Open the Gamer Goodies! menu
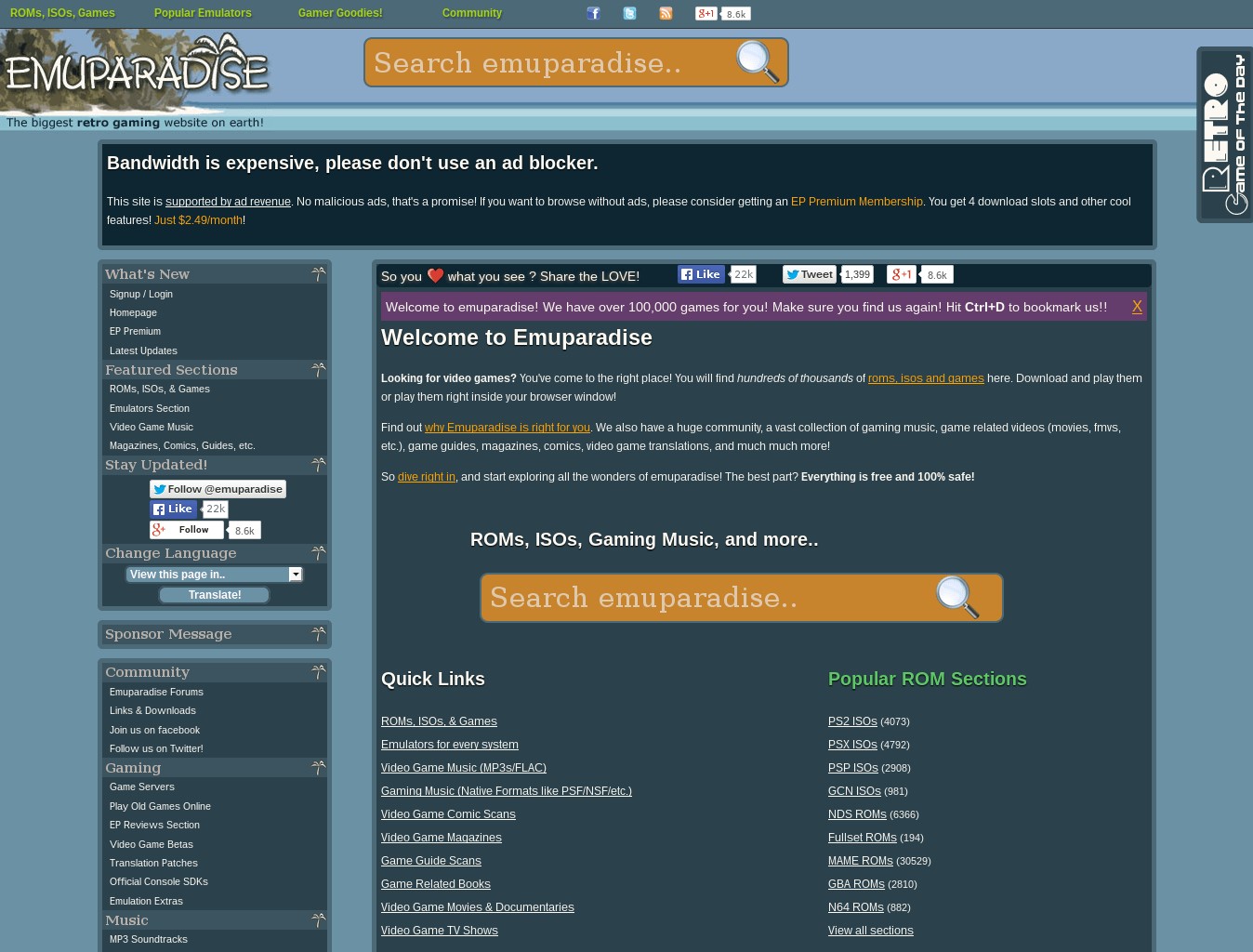The width and height of the screenshot is (1253, 952). [339, 13]
